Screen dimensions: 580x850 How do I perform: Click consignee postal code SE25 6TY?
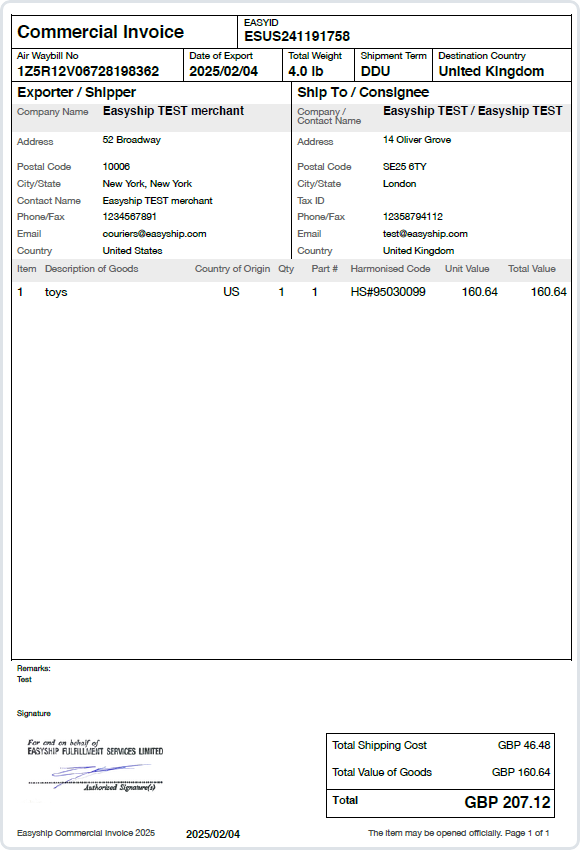(x=404, y=167)
